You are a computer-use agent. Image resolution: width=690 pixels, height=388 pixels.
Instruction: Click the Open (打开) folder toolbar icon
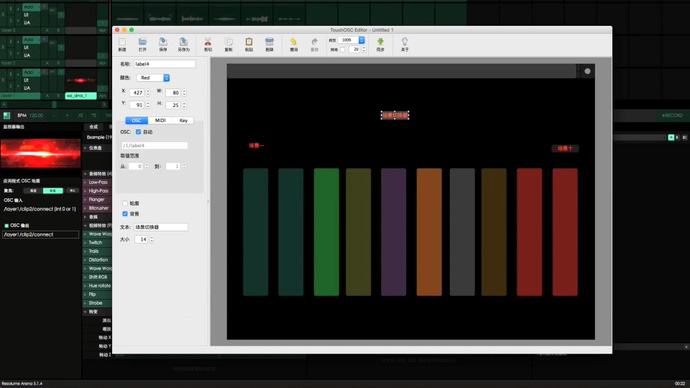[143, 42]
